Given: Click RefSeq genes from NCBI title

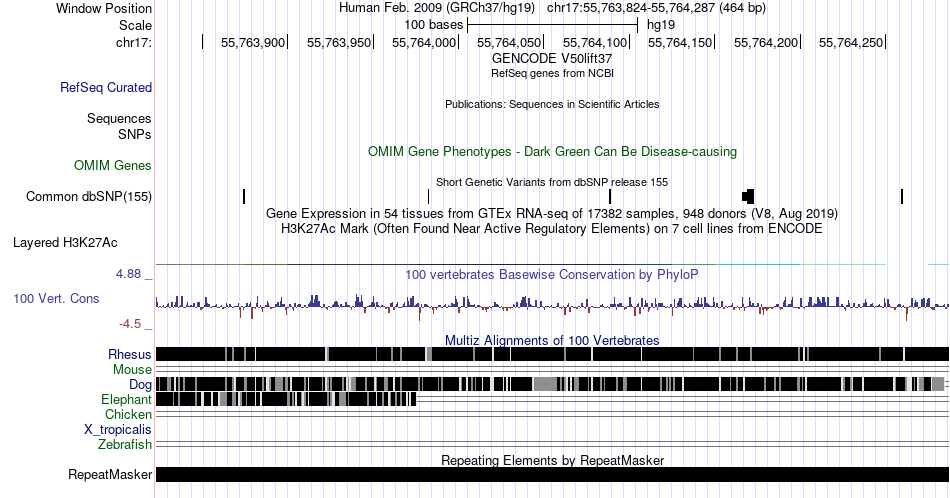Looking at the screenshot, I should [x=552, y=73].
